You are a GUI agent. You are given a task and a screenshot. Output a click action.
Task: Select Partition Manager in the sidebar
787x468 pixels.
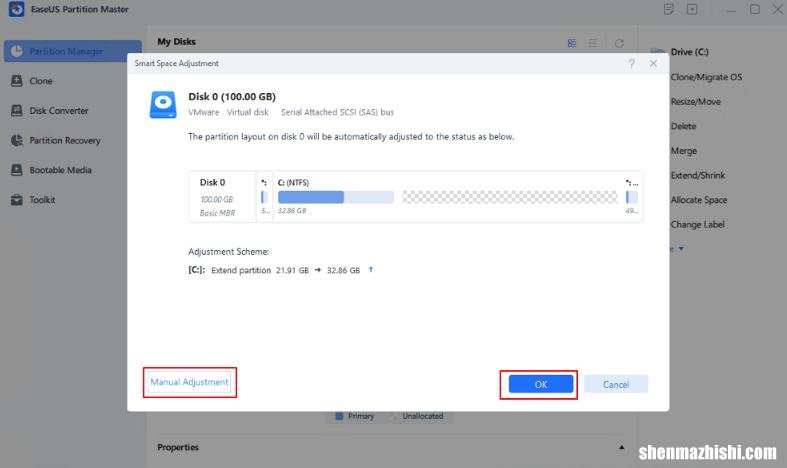click(x=73, y=51)
